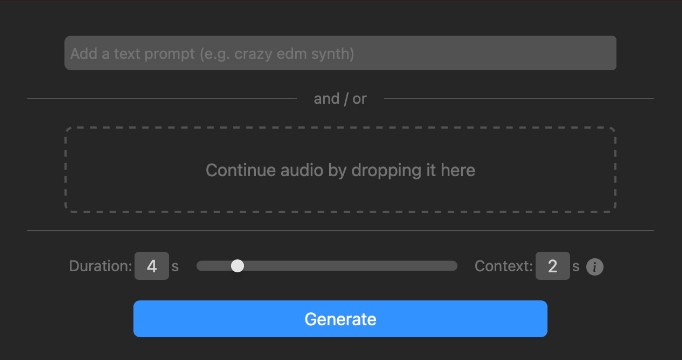Click the number 4 in the Duration box
682x360 pixels.
click(151, 266)
